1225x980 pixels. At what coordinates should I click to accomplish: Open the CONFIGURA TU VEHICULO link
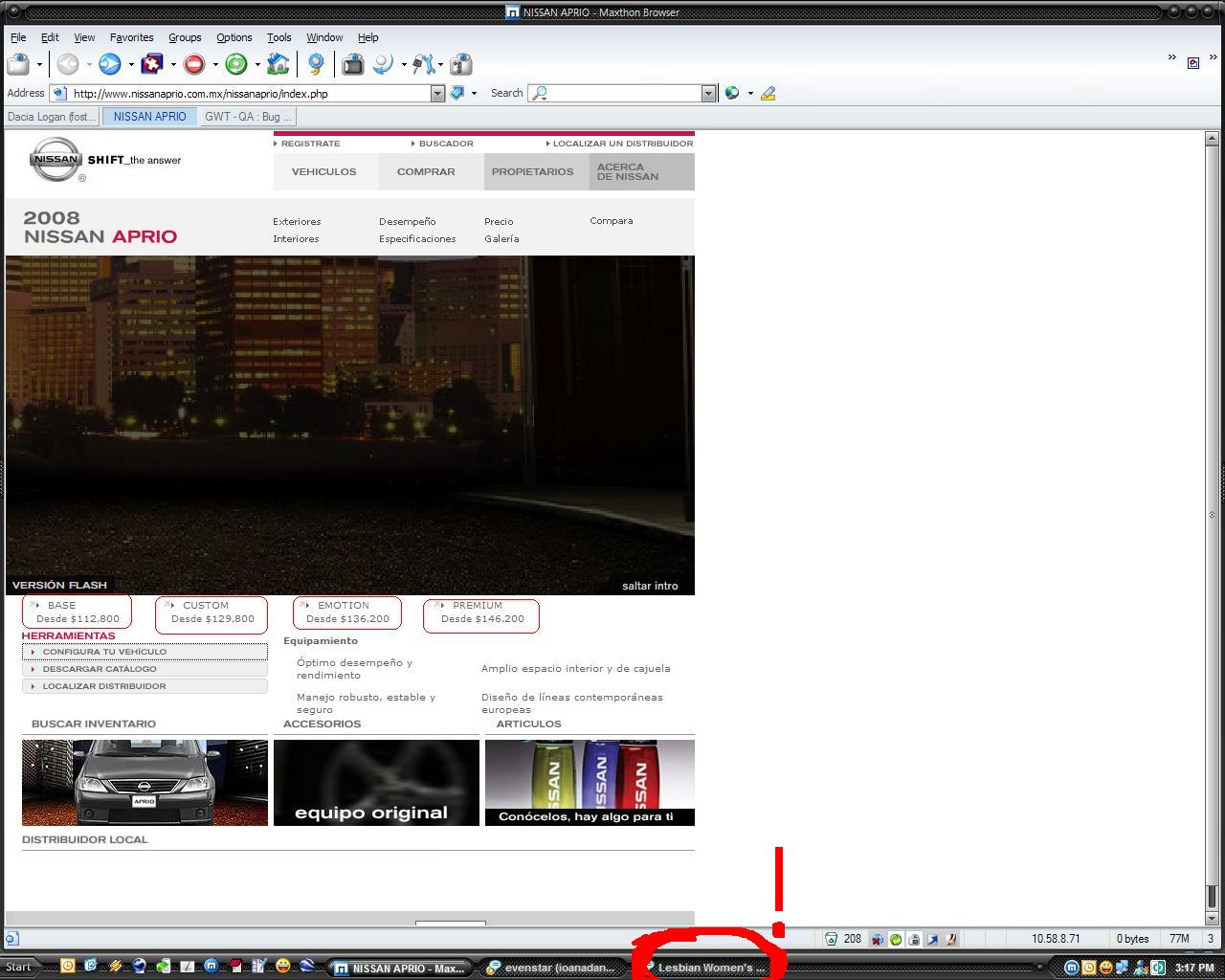(104, 652)
